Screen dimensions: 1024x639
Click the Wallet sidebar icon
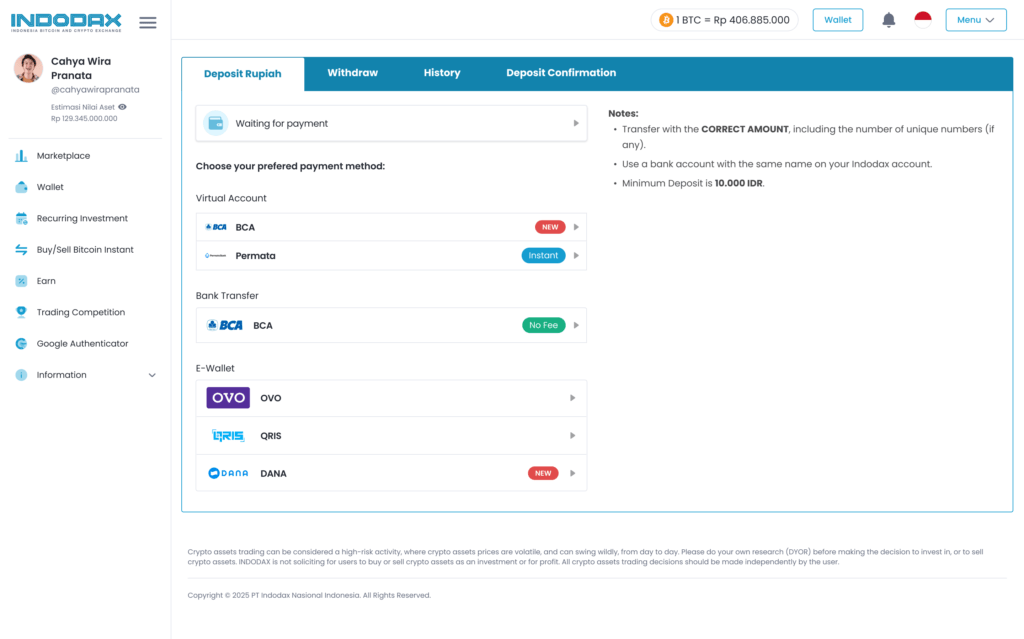pyautogui.click(x=22, y=187)
